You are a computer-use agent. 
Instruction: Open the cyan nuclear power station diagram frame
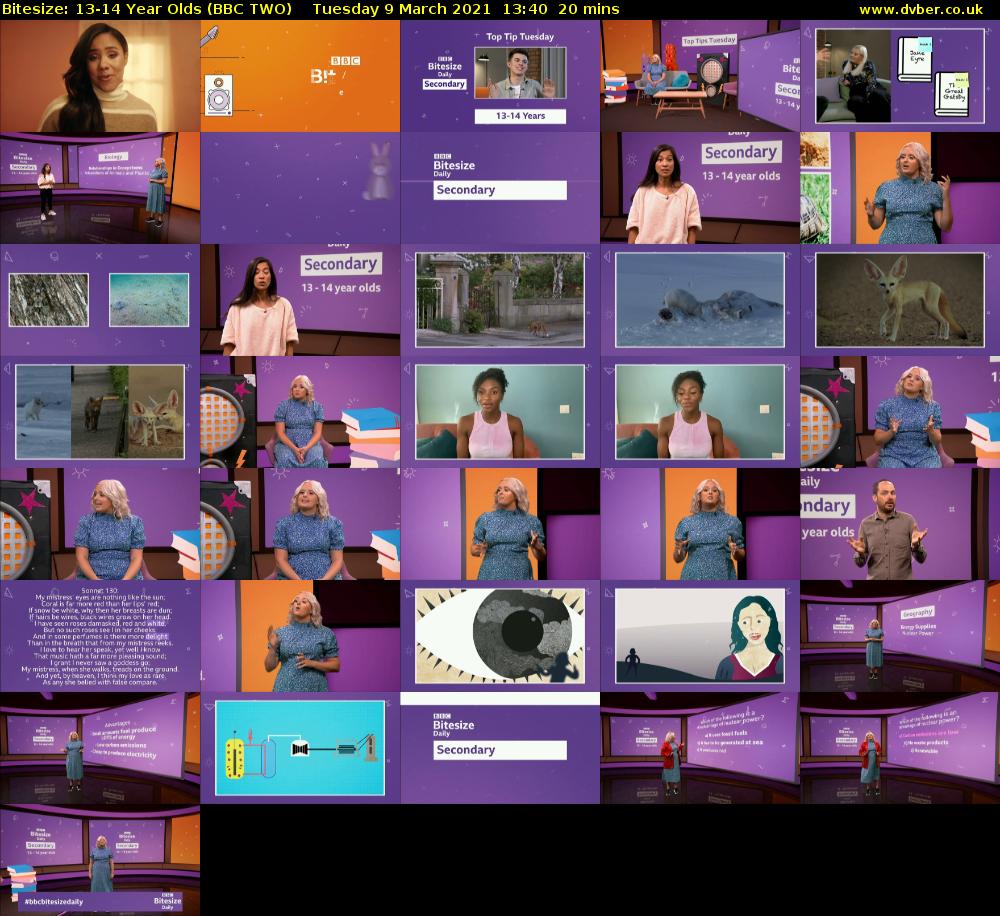click(x=300, y=748)
